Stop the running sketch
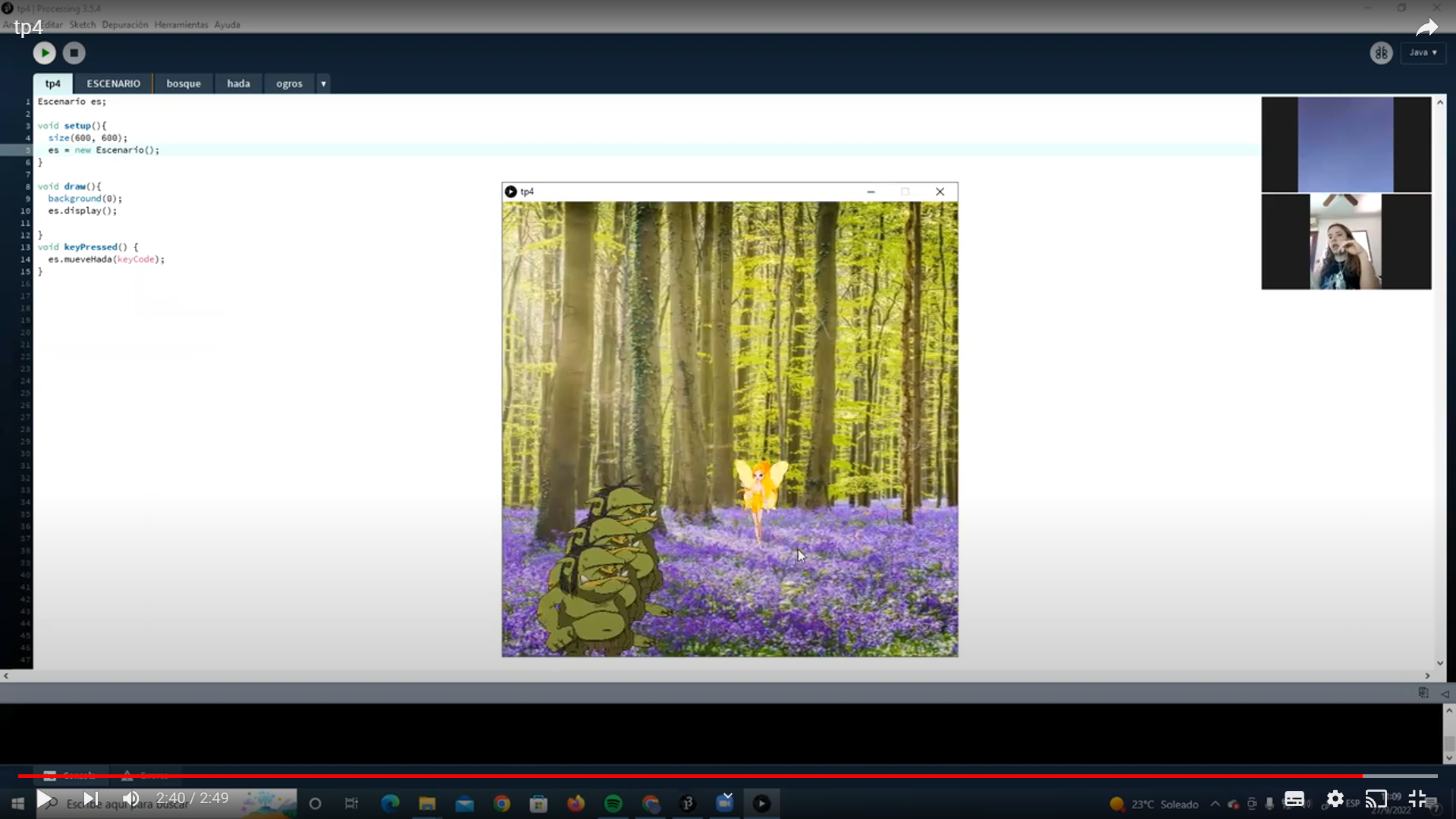This screenshot has width=1456, height=819. 74,53
